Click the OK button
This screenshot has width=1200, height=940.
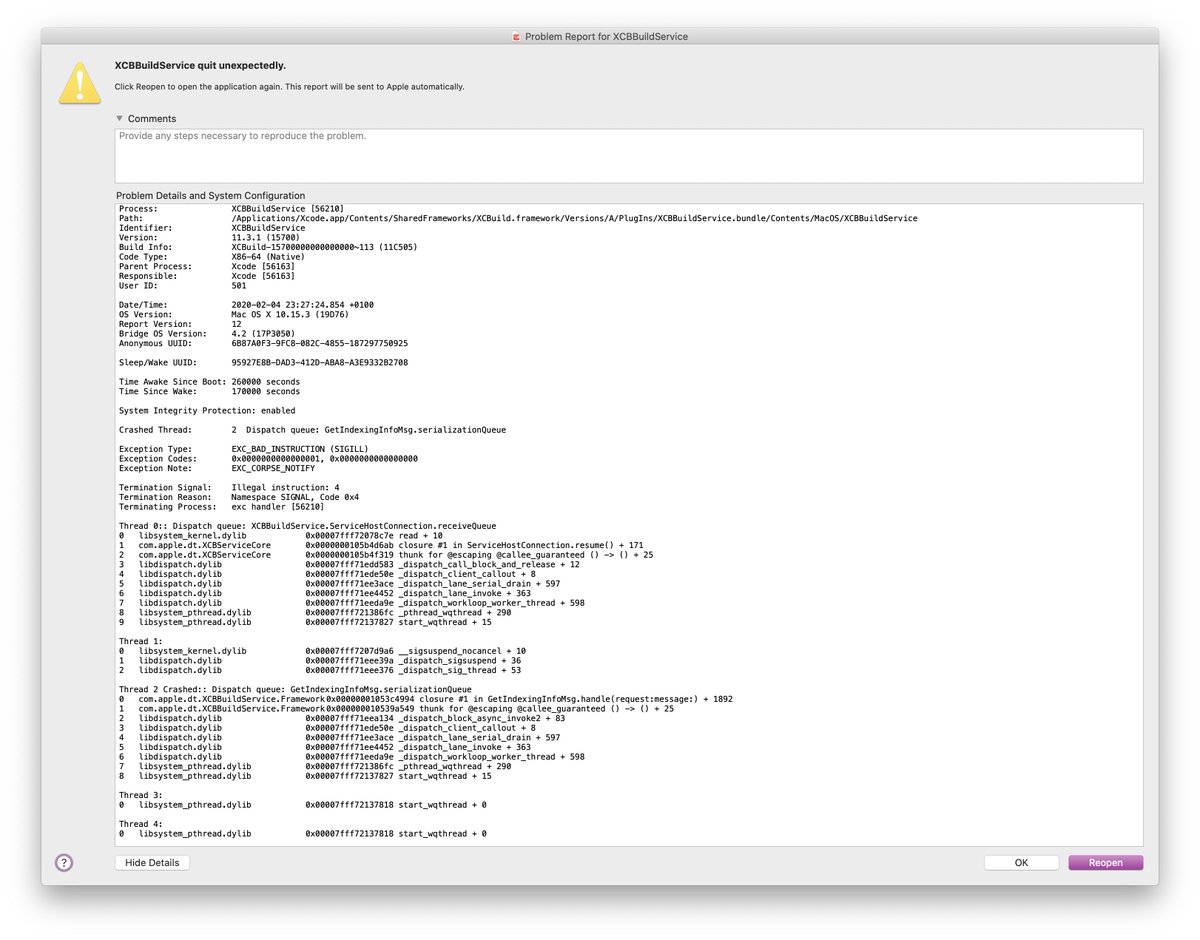tap(1021, 862)
